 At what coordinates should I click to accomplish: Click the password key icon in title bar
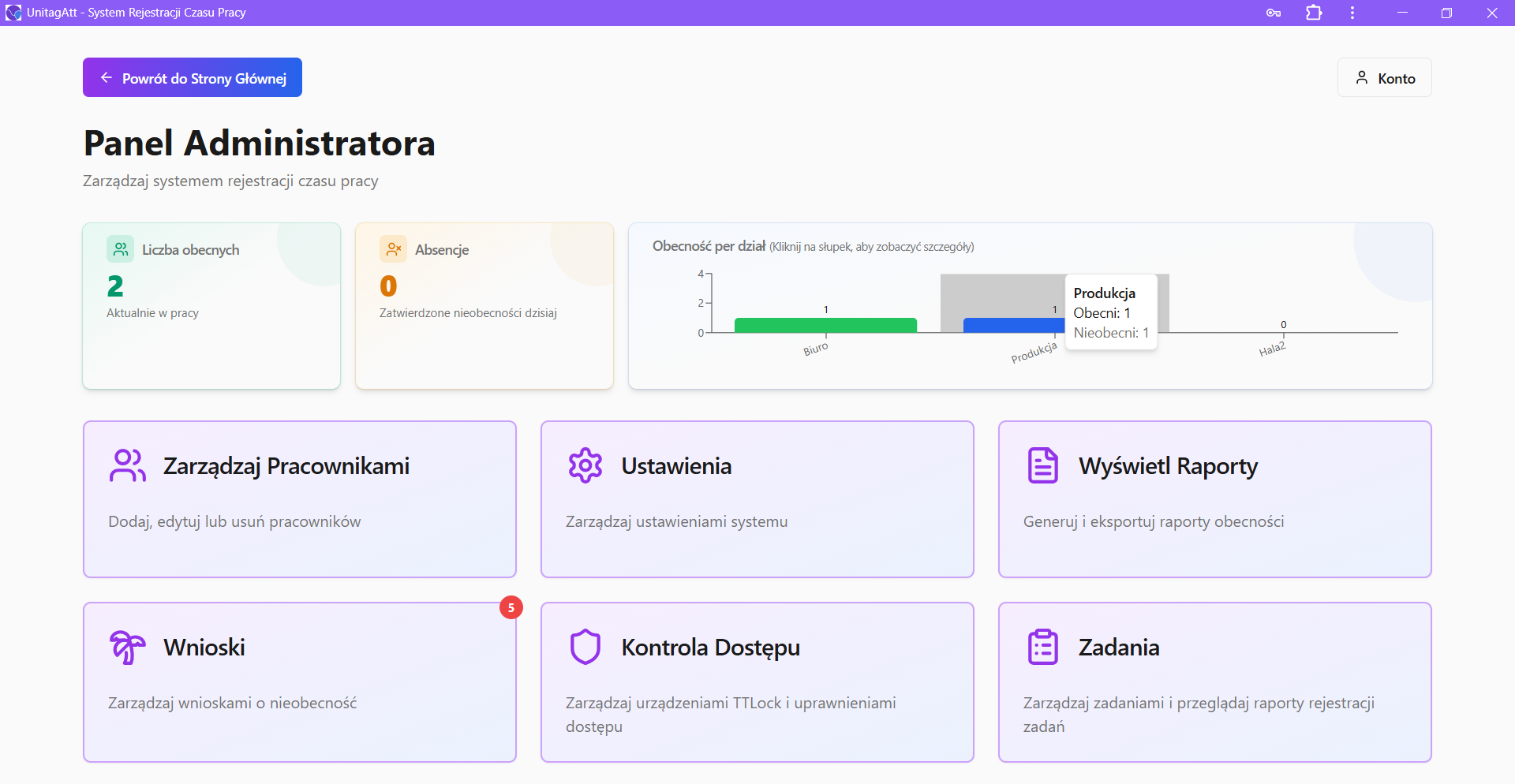tap(1274, 13)
